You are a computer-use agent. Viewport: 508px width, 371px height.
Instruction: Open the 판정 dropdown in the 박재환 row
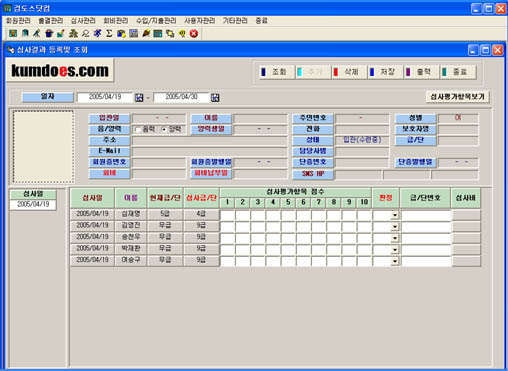pyautogui.click(x=395, y=249)
